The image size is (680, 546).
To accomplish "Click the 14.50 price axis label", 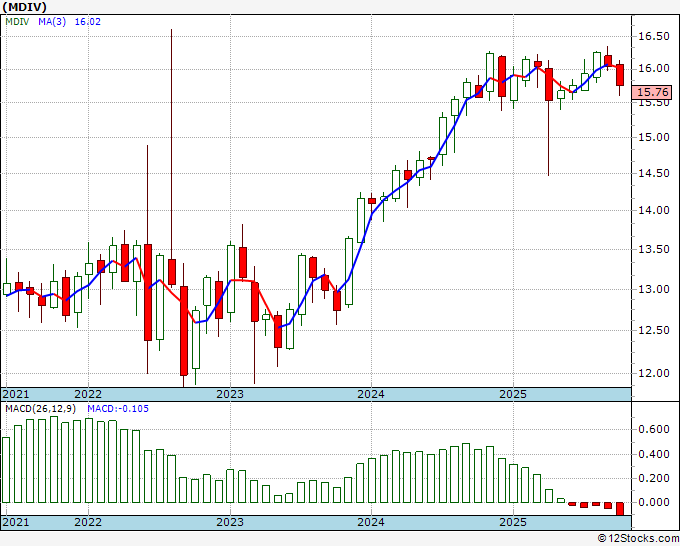I will [654, 173].
